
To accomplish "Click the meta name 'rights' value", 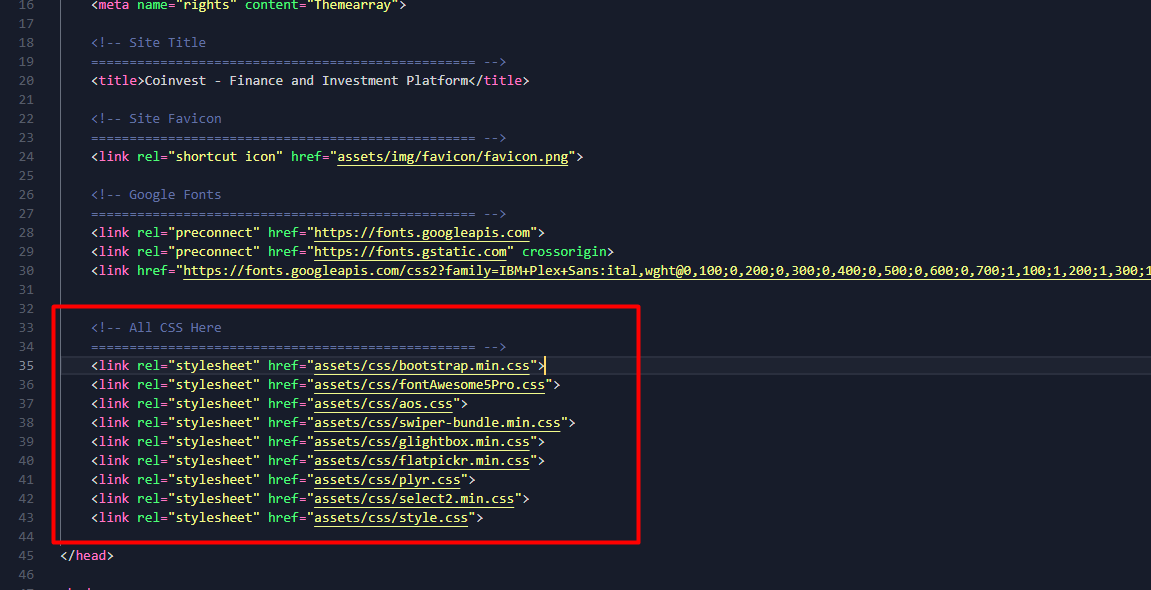I will pos(206,5).
